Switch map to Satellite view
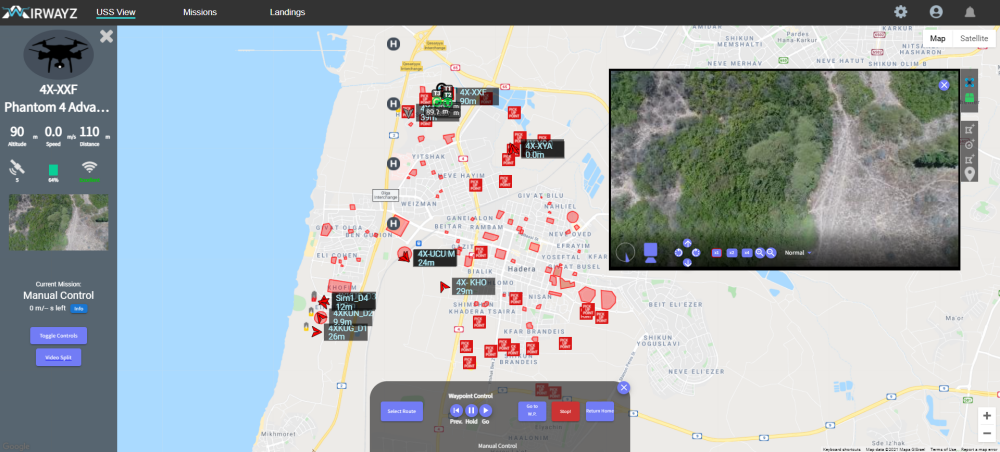The width and height of the screenshot is (1000, 452). point(974,38)
